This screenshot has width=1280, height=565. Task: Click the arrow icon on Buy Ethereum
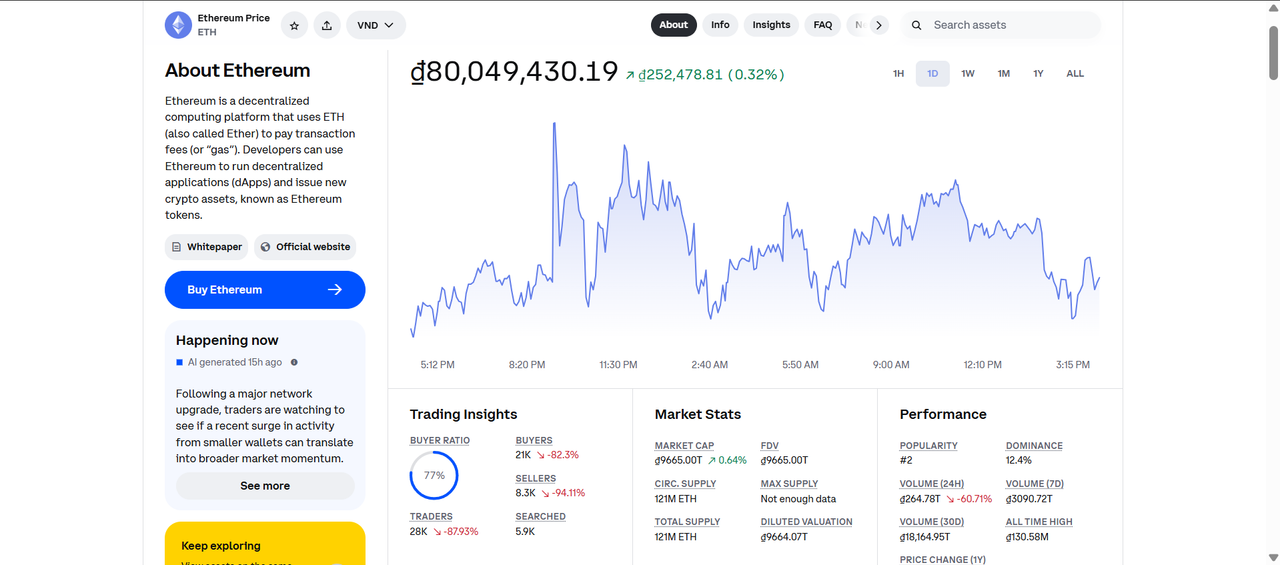[335, 290]
